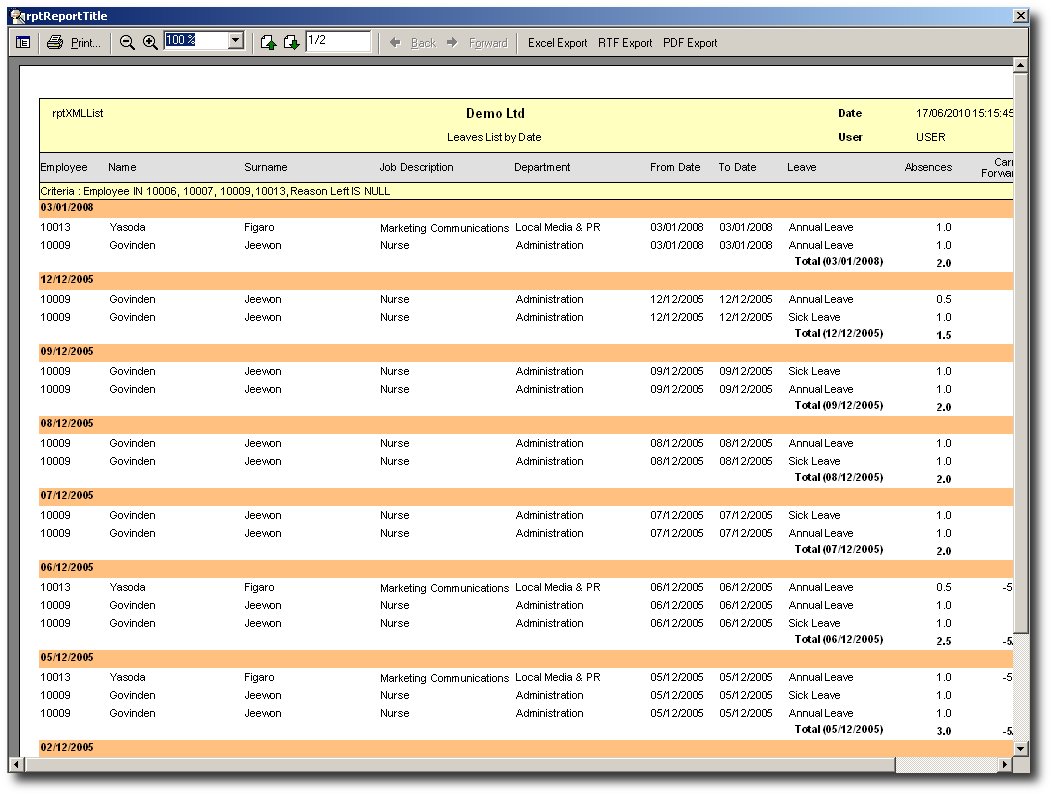Click the vertical scrollbar up arrow
The image size is (1053, 796).
(x=1020, y=66)
